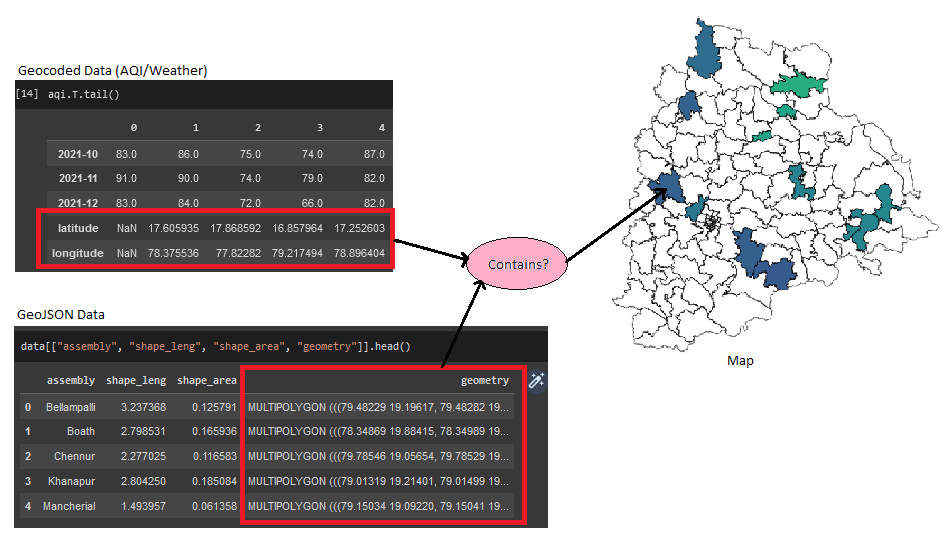The height and width of the screenshot is (542, 948).
Task: Click the Boath MULTIPOLYGON geometry cell
Action: tap(378, 431)
